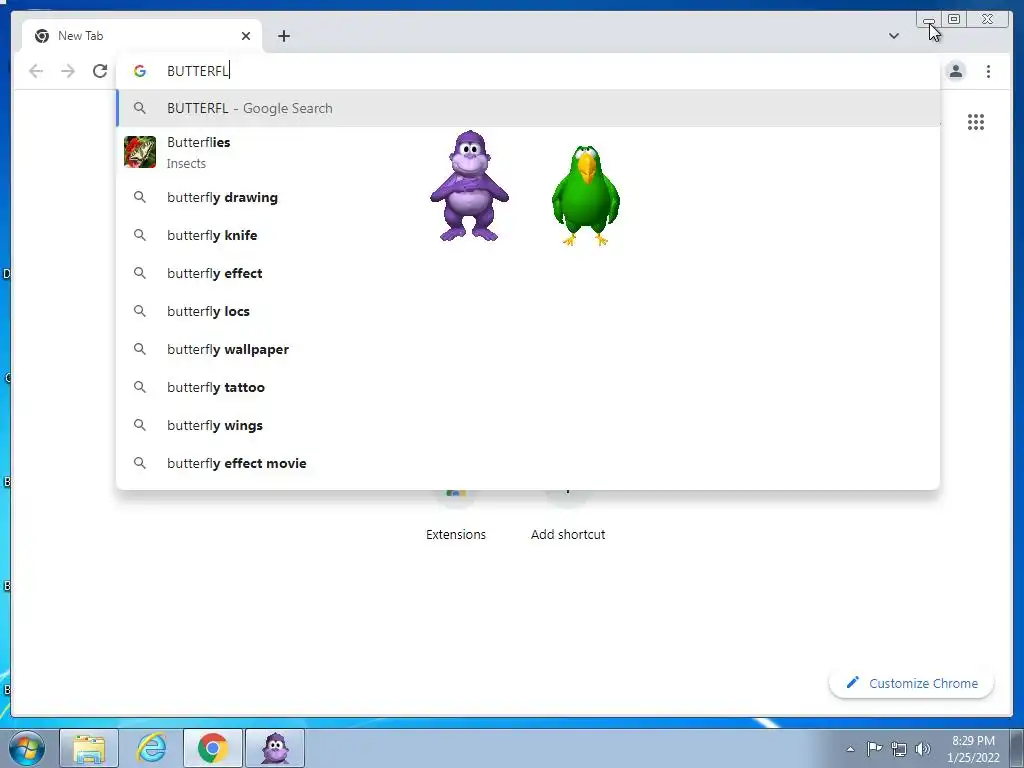
Task: Click into the address bar text BUTTERFL
Action: (197, 71)
